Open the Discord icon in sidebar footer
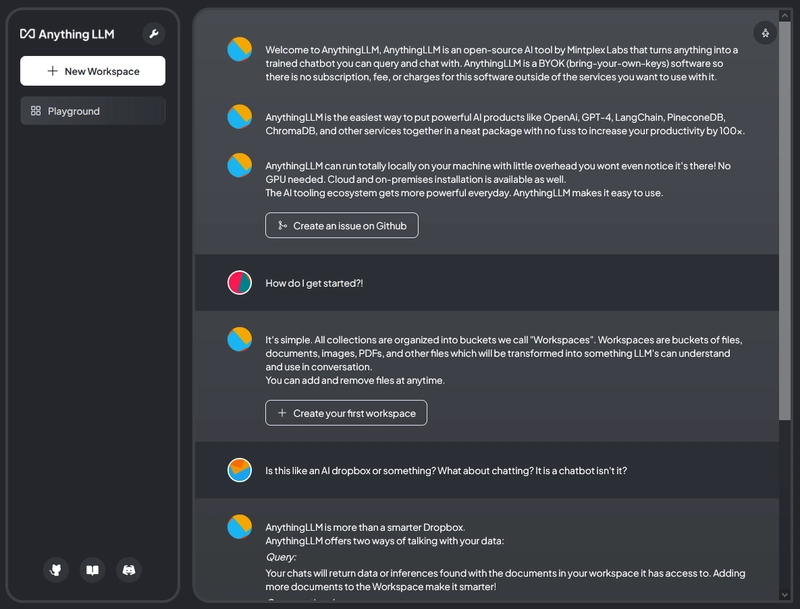 click(x=129, y=570)
